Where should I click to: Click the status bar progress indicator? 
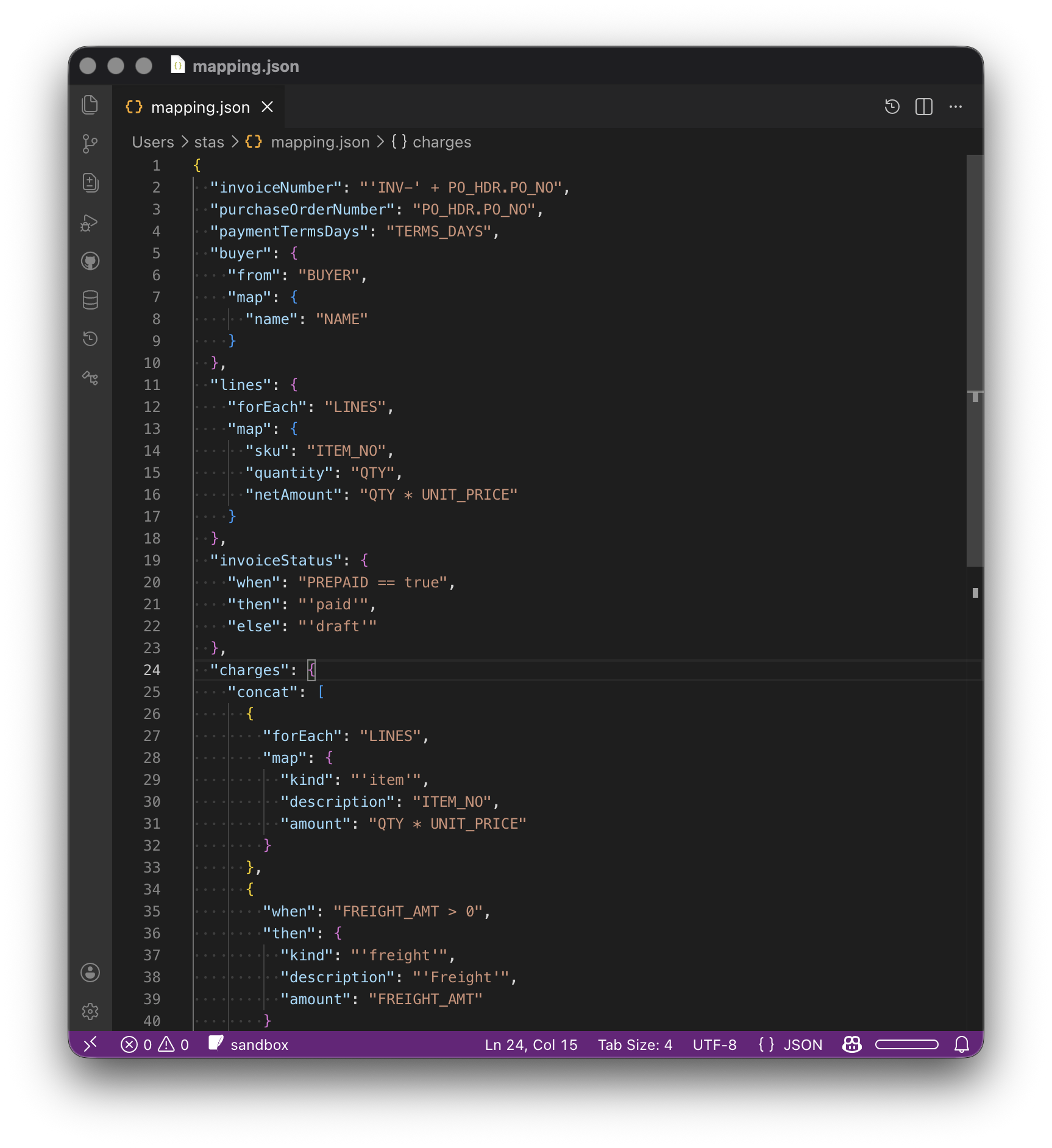point(907,1044)
